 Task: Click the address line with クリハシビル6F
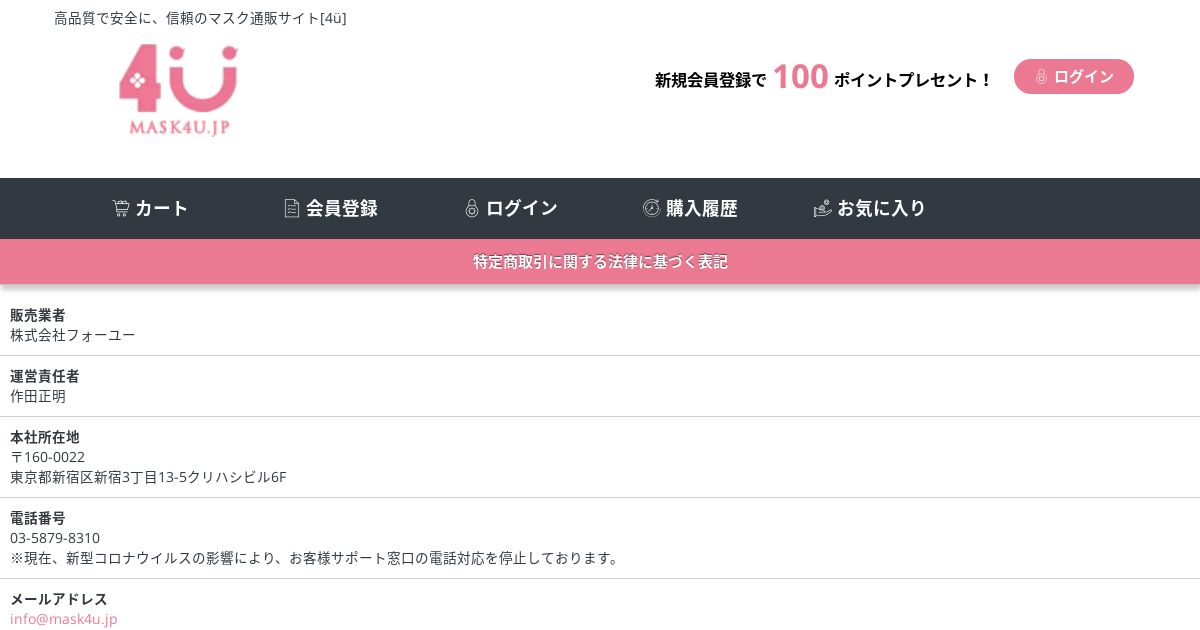pos(149,477)
